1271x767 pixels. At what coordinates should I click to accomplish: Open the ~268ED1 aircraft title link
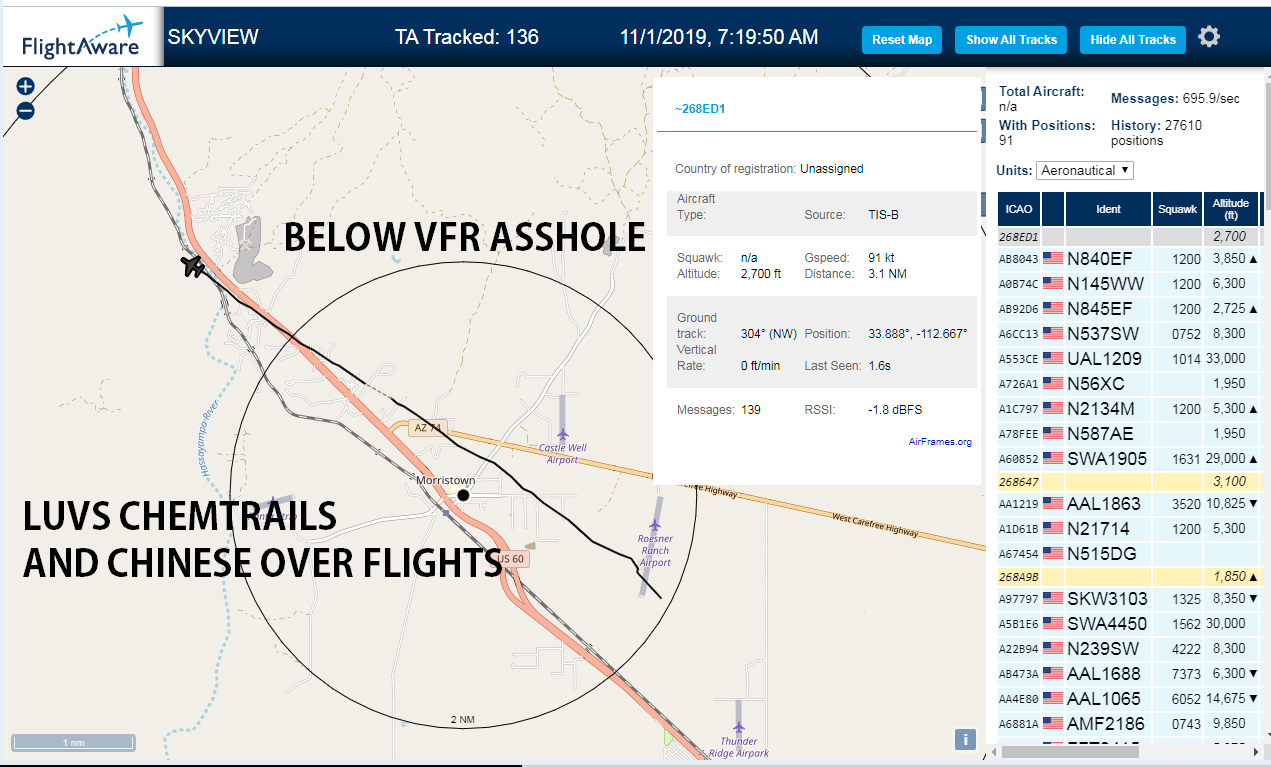tap(700, 108)
